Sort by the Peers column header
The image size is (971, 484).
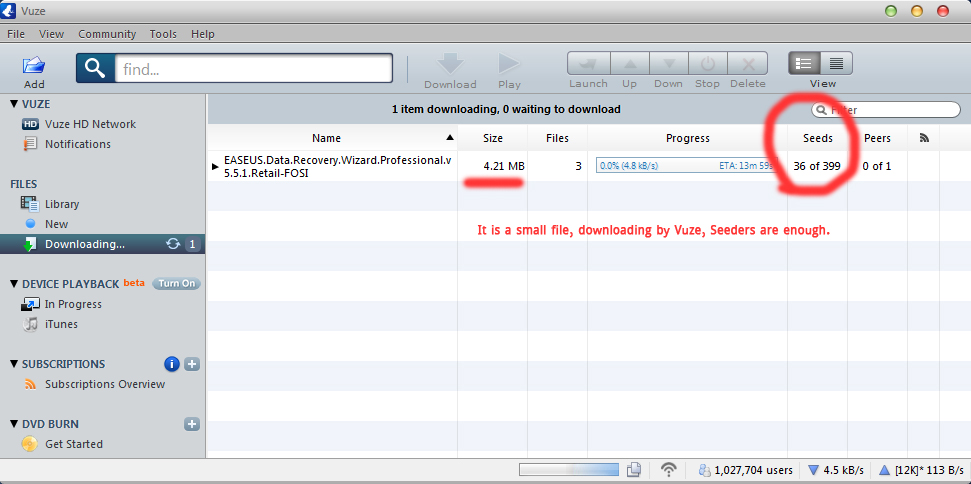877,138
